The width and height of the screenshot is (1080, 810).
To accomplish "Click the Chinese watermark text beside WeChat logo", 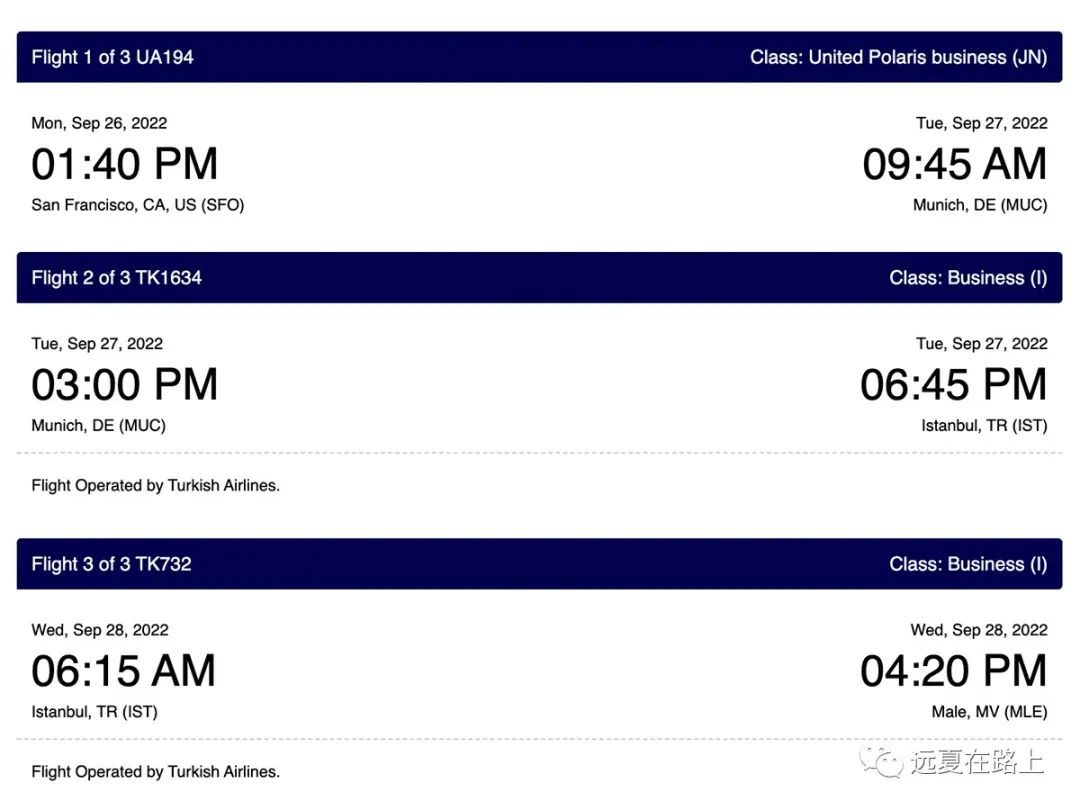I will 977,762.
